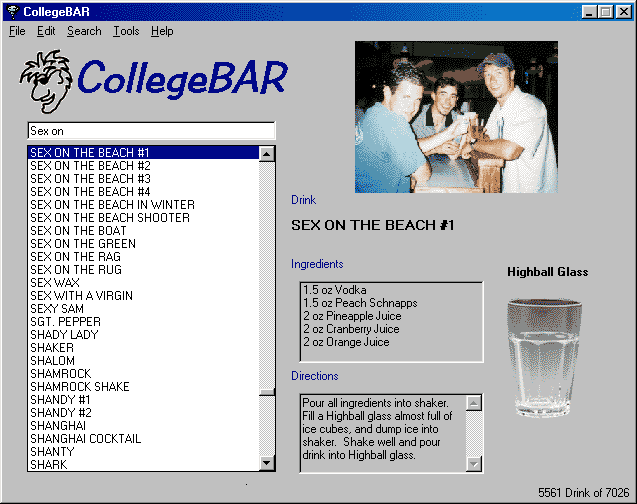Select SEX ON THE BOAT
637x504 pixels.
point(143,231)
